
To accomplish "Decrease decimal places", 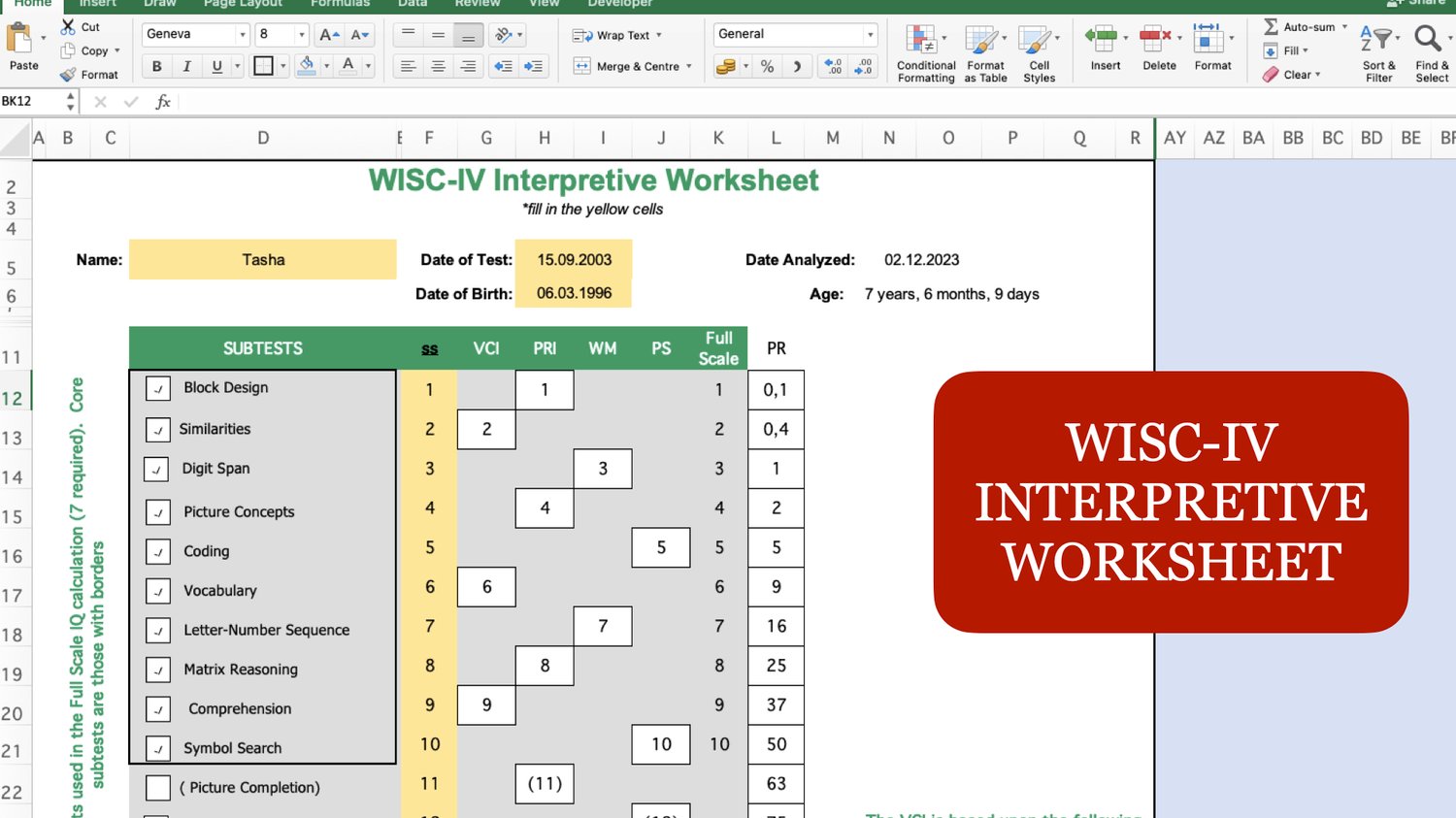I will coord(864,66).
